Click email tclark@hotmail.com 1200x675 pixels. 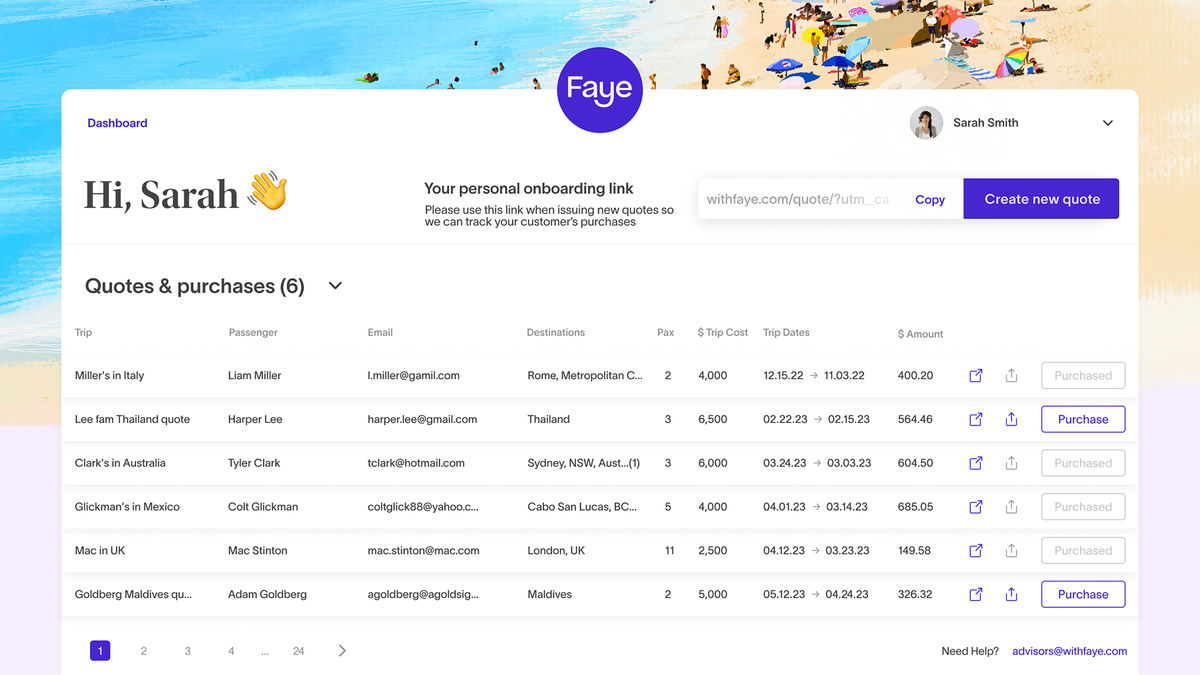click(x=416, y=463)
